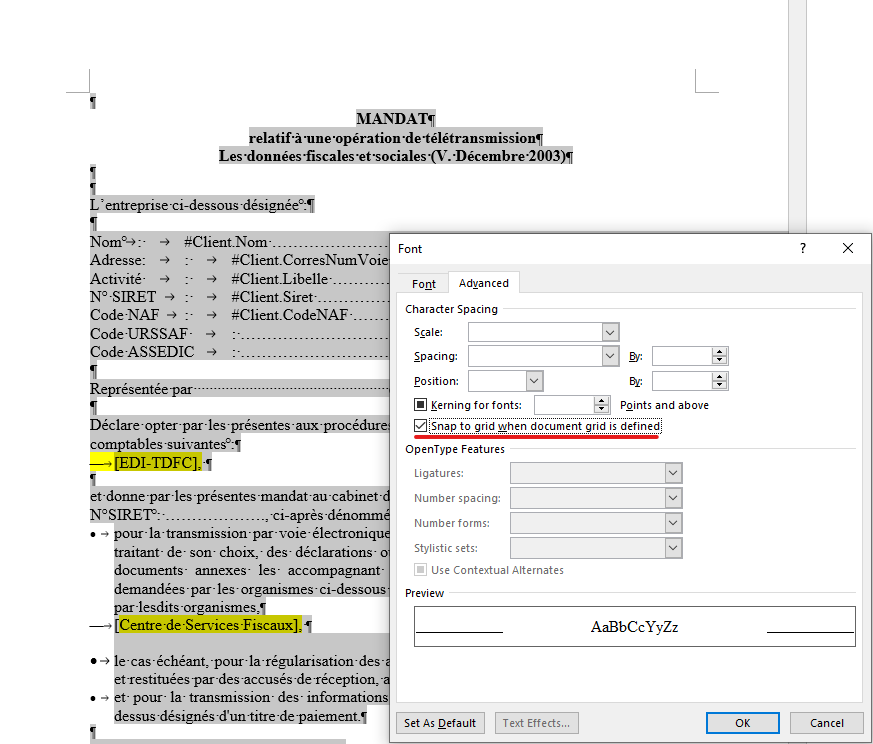Image resolution: width=873 pixels, height=744 pixels.
Task: Select the Advanced tab
Action: point(483,283)
